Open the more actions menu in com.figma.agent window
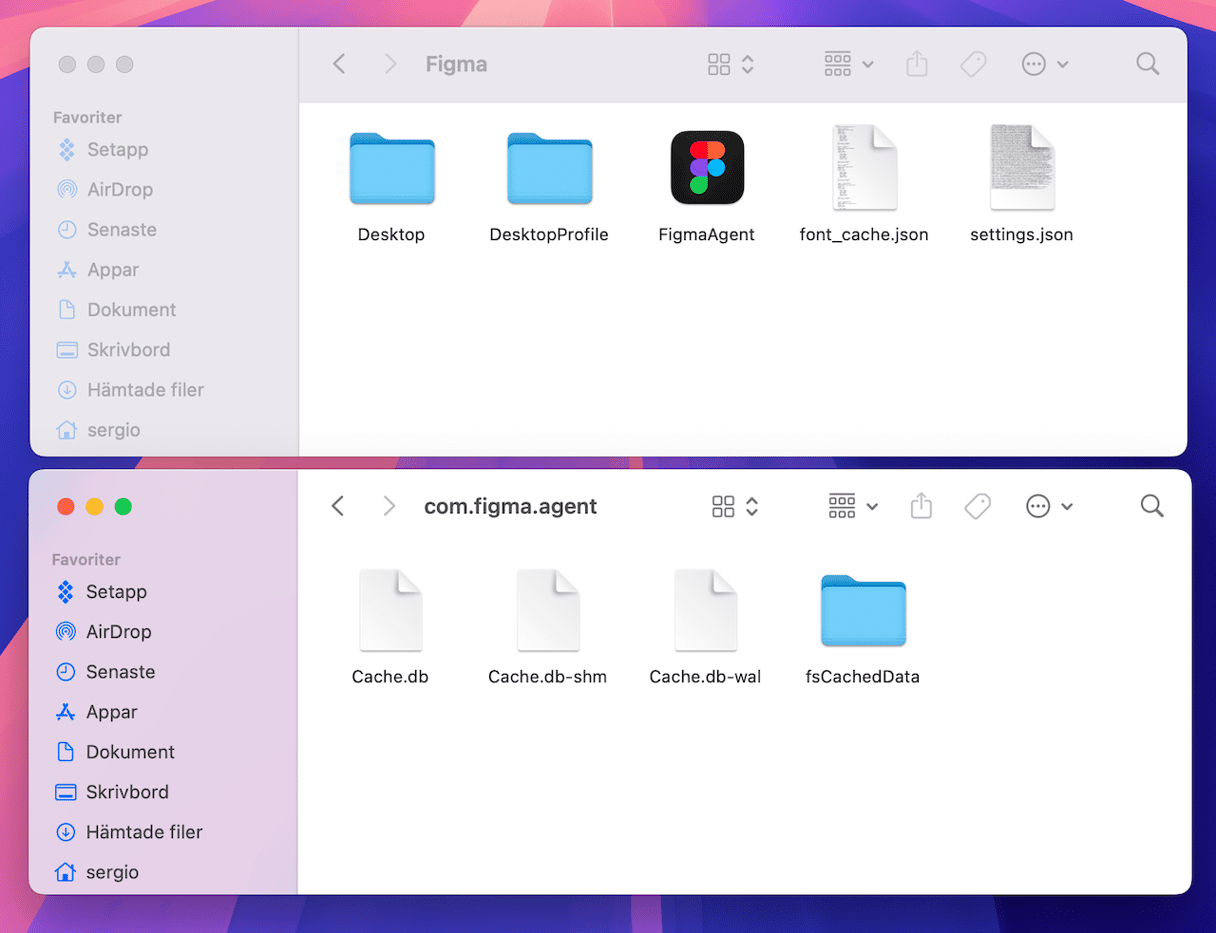Screen dimensions: 1216x933 pyautogui.click(x=1047, y=507)
